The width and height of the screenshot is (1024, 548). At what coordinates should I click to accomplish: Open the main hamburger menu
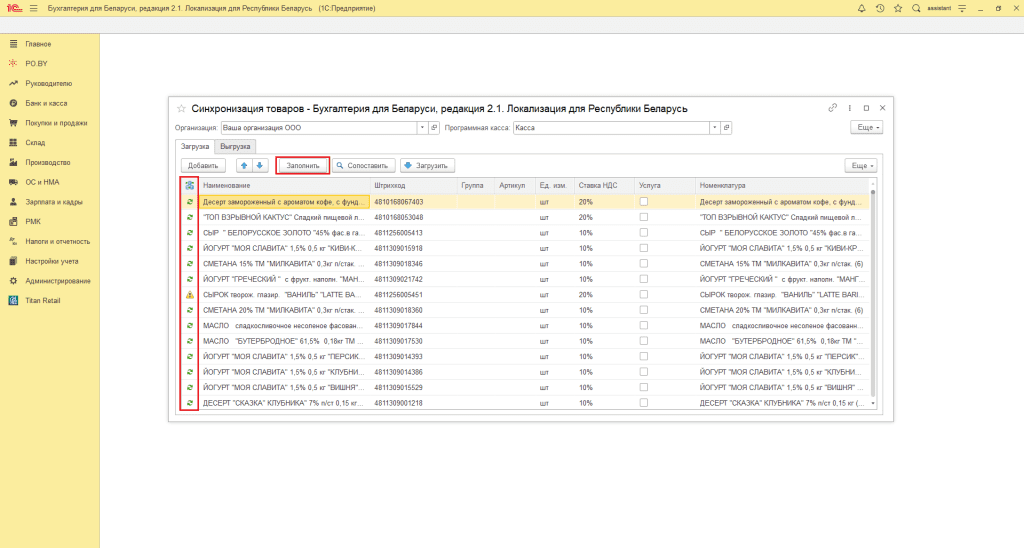pos(34,8)
